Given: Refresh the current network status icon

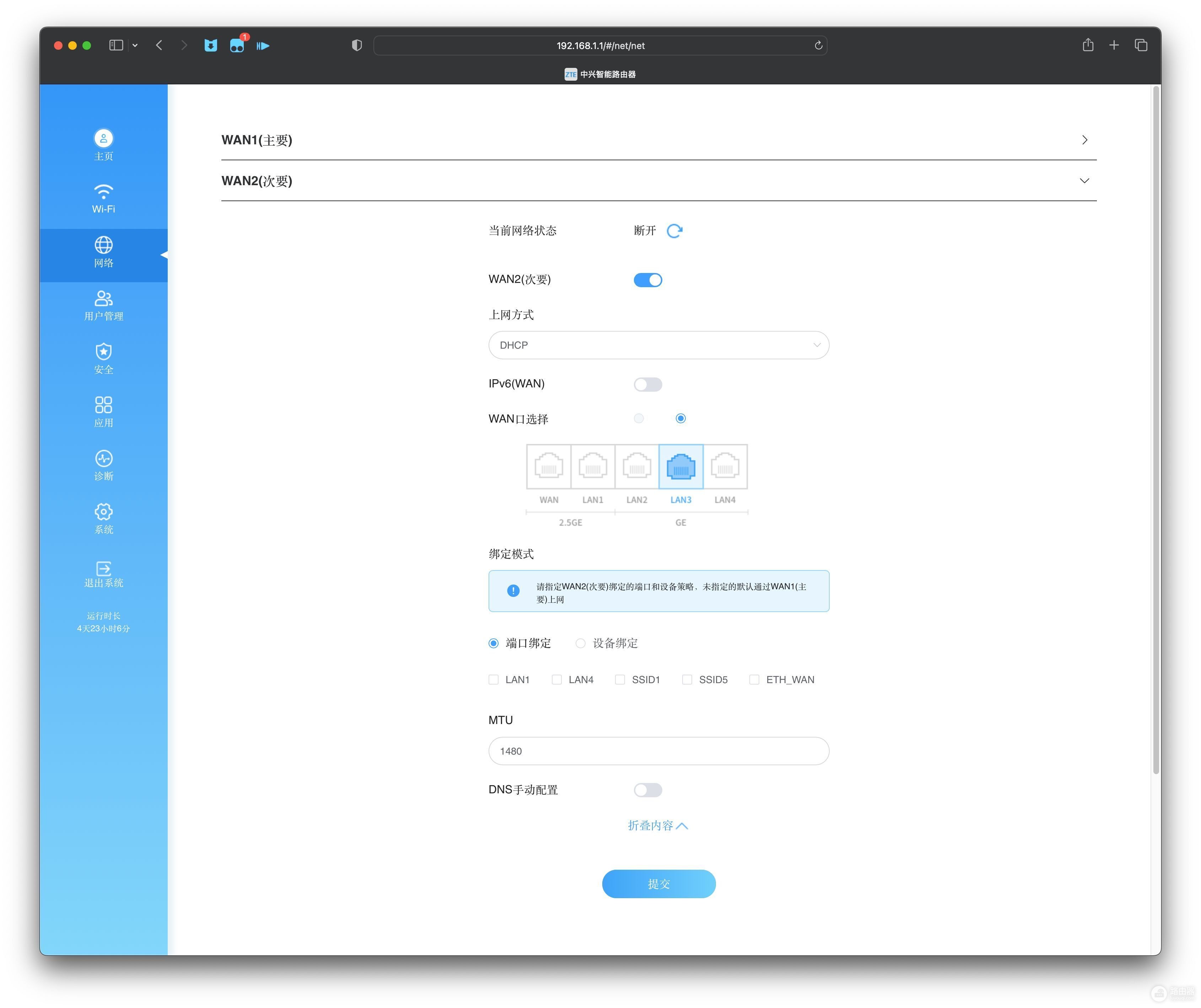Looking at the screenshot, I should (x=674, y=231).
